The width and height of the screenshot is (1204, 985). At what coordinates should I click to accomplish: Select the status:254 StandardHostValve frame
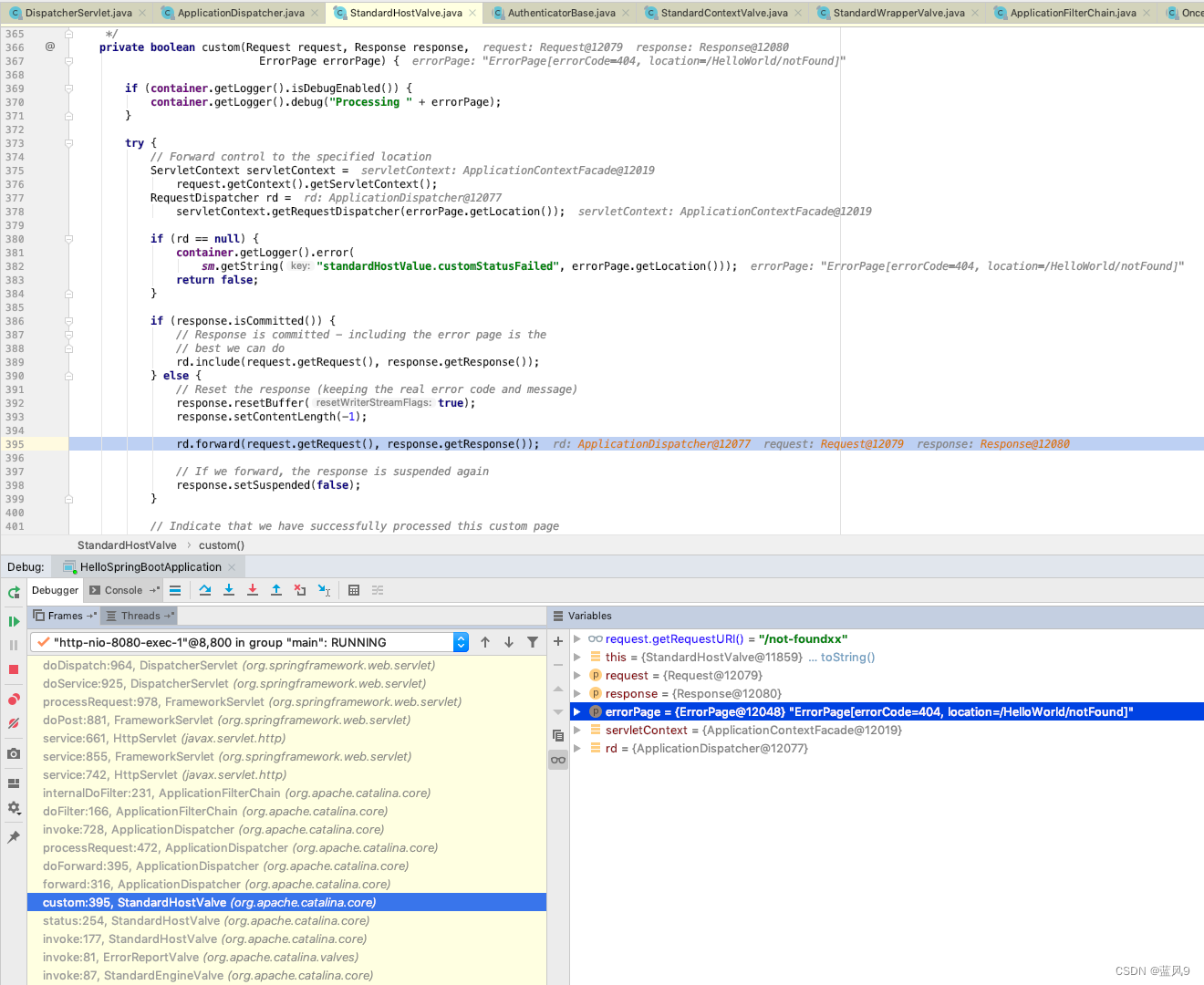click(x=286, y=920)
